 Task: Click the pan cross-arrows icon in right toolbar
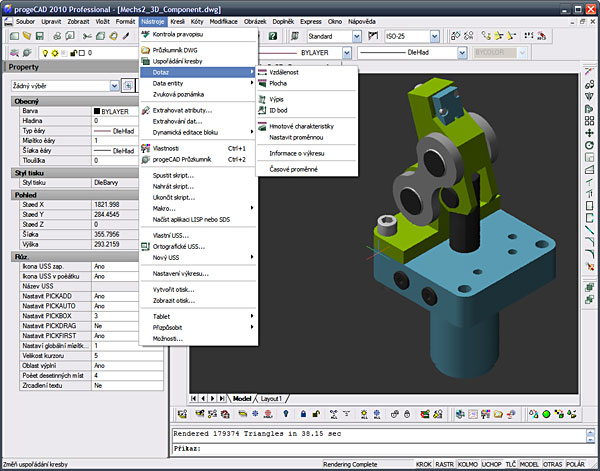click(589, 133)
